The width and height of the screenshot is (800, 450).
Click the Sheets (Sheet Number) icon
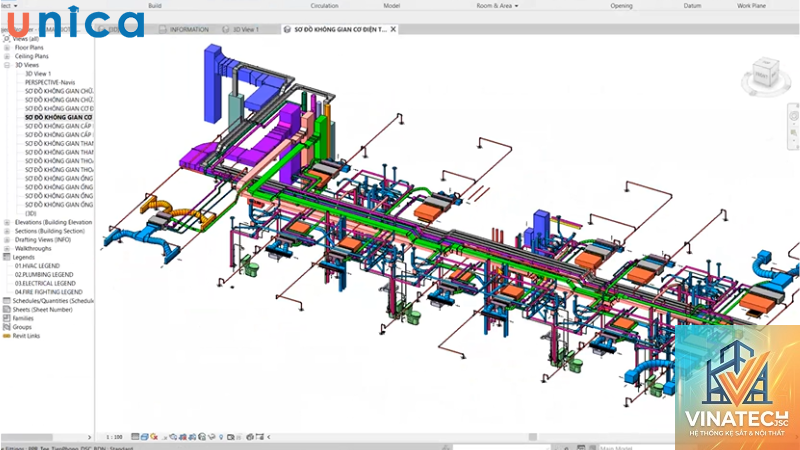7,310
